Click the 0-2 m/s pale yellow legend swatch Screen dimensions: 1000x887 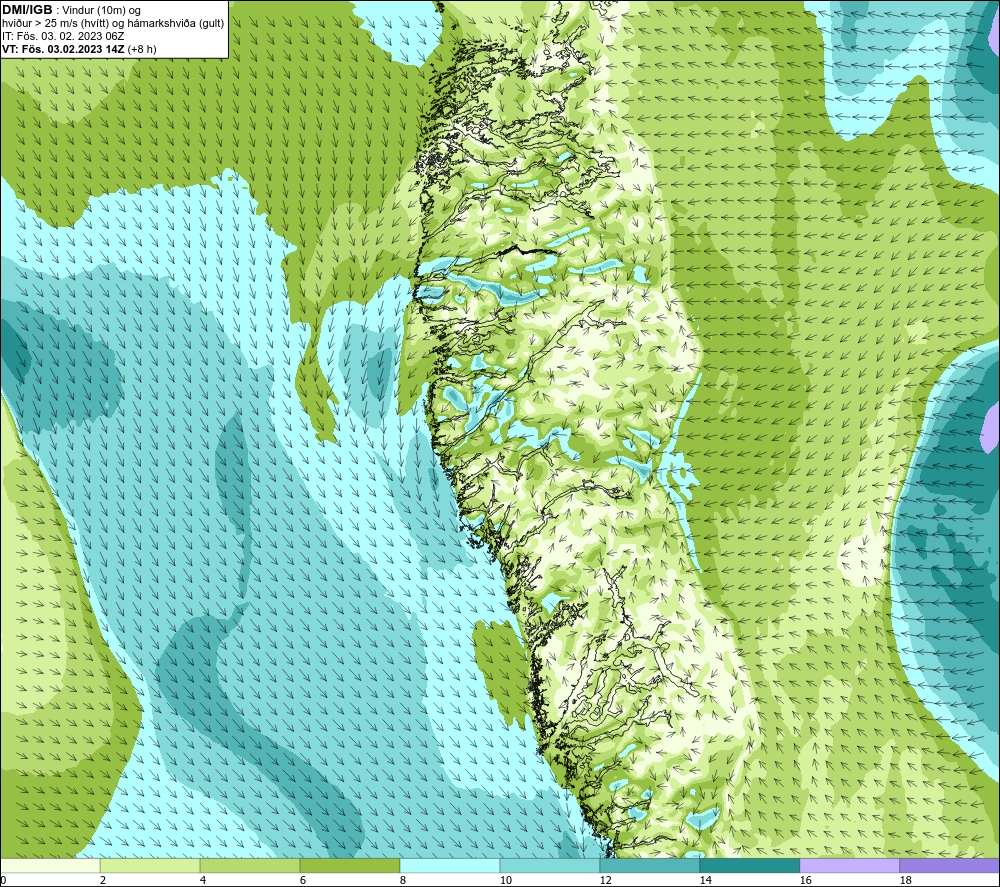(50, 866)
